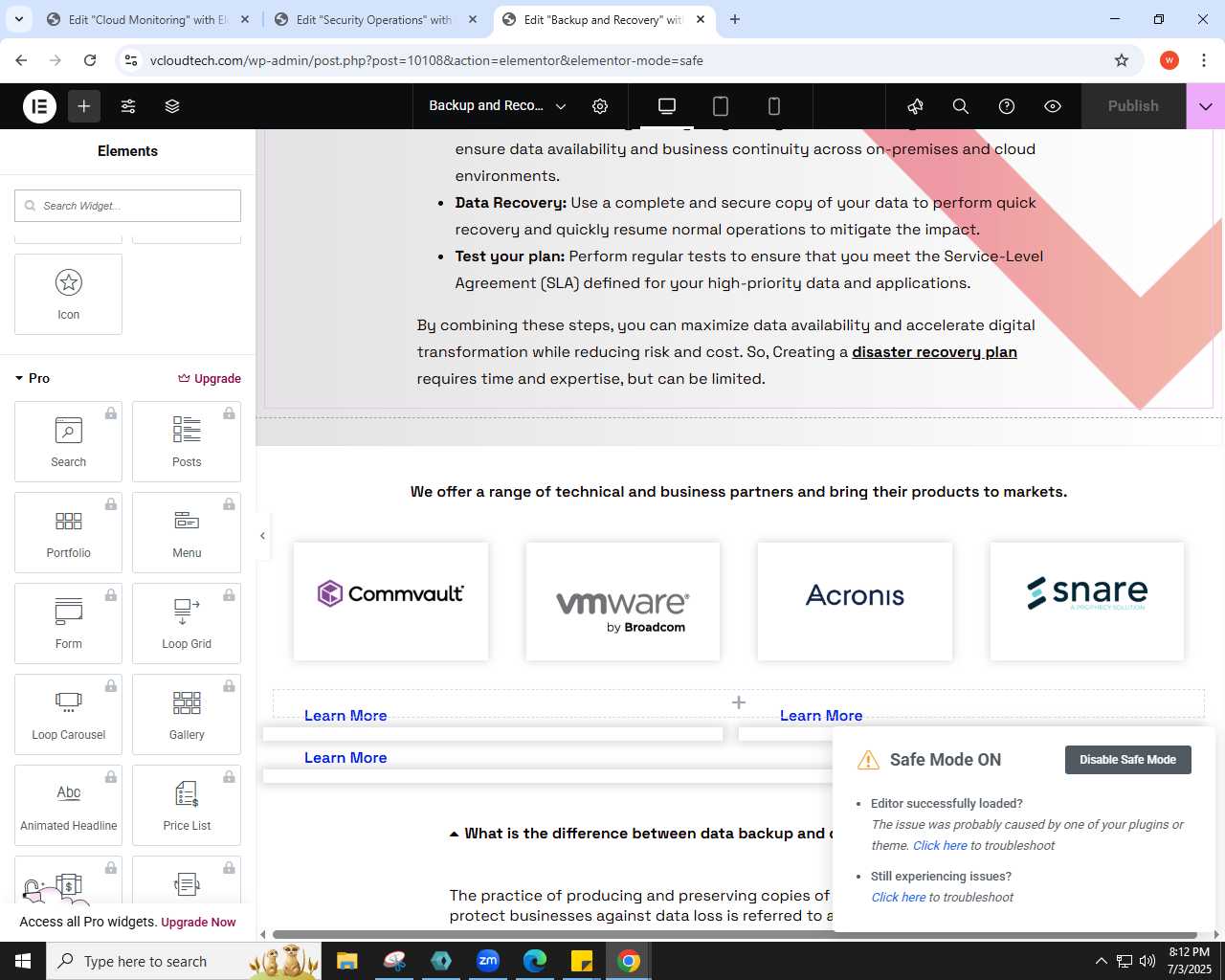This screenshot has height=980, width=1225.
Task: Open Zoom from the taskbar
Action: point(488,961)
